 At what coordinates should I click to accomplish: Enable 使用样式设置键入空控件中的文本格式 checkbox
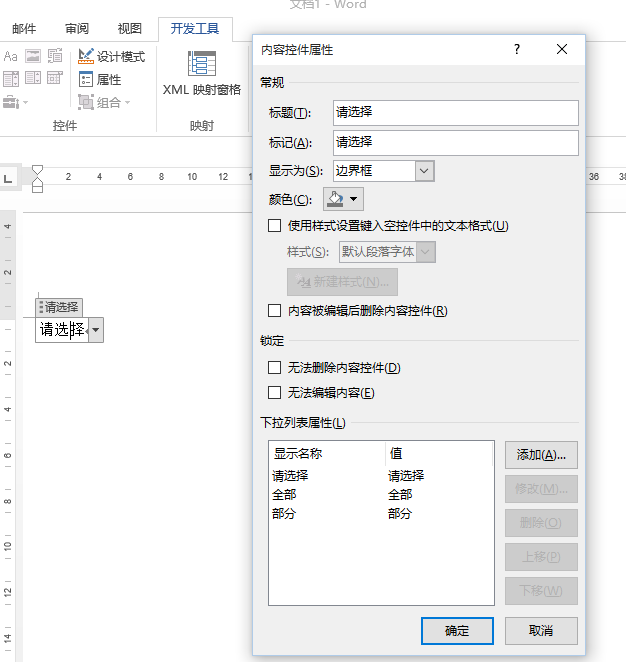(x=274, y=225)
